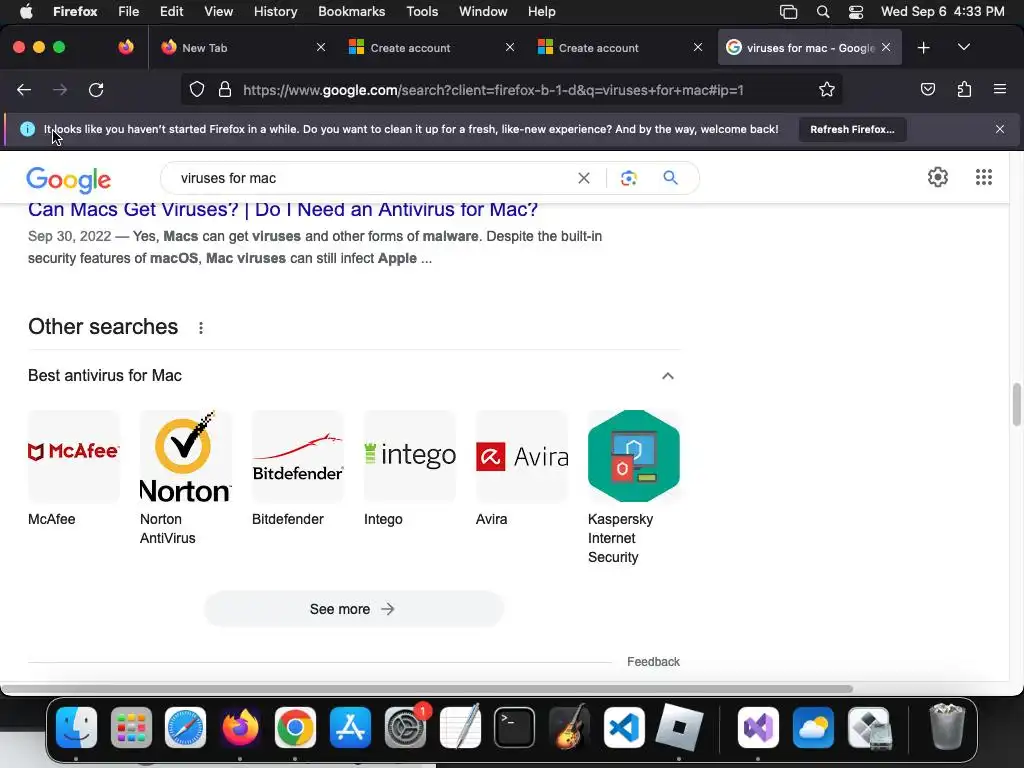Open Terminal from the Dock
The image size is (1024, 768).
pyautogui.click(x=515, y=727)
